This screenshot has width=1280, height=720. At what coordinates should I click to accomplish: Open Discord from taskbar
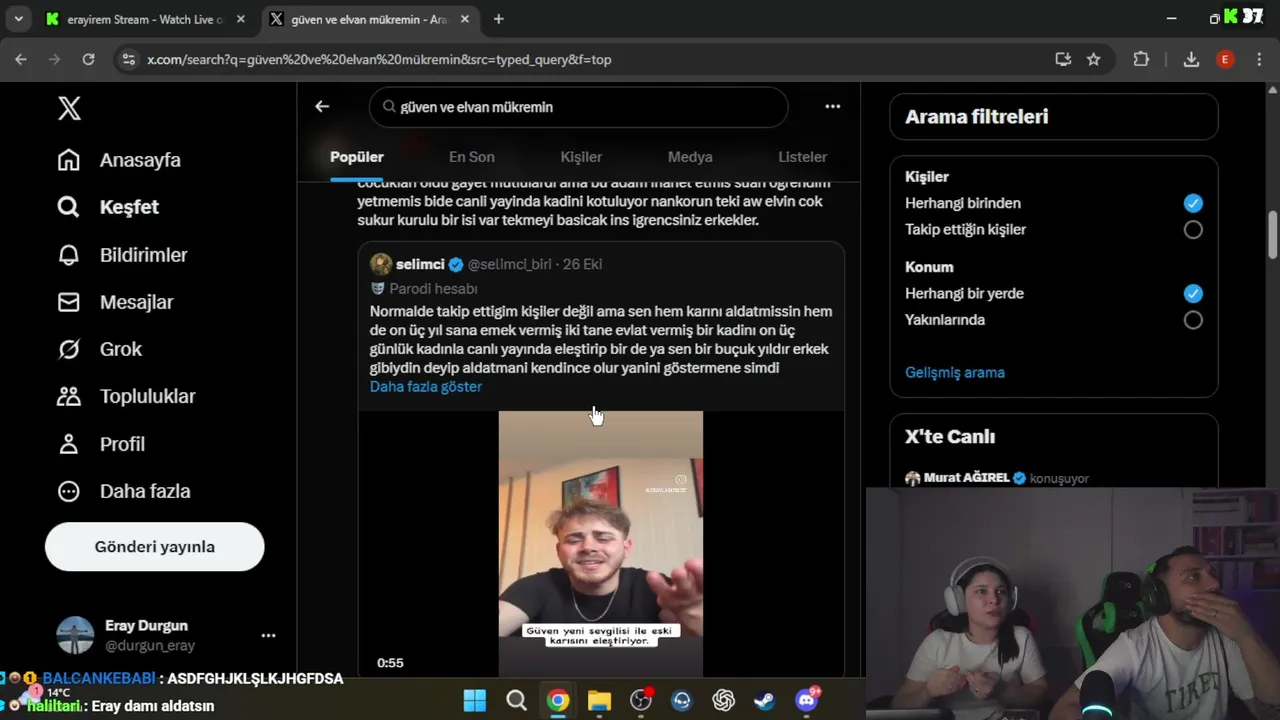coord(806,700)
